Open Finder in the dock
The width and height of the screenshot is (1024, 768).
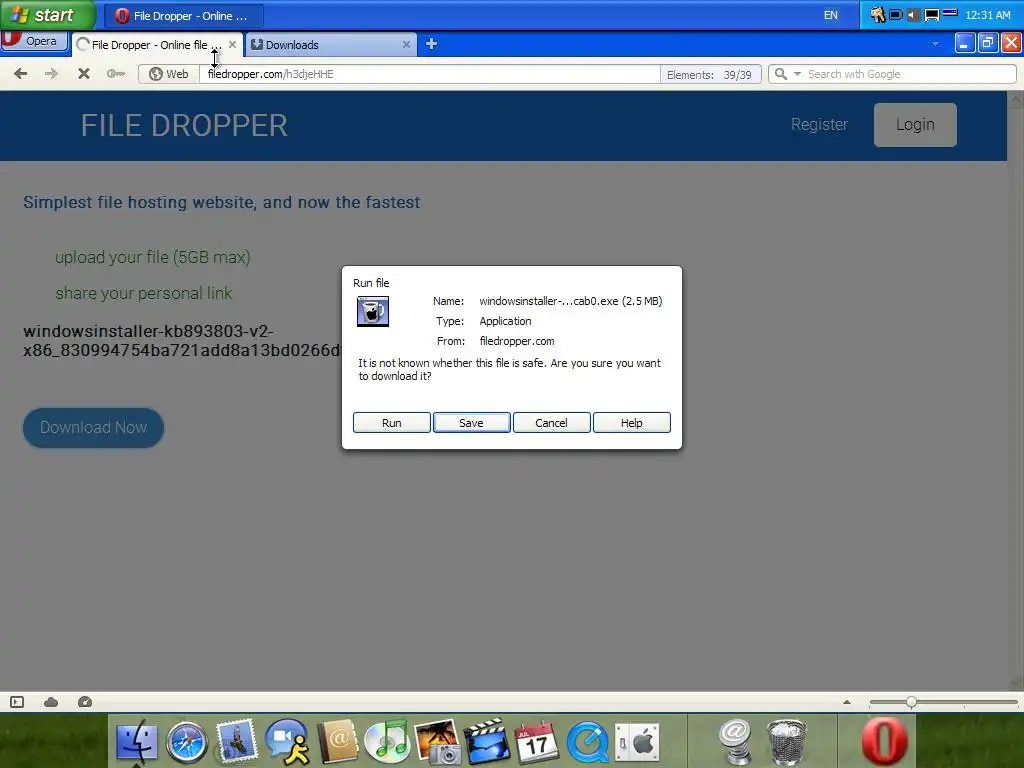[x=136, y=743]
